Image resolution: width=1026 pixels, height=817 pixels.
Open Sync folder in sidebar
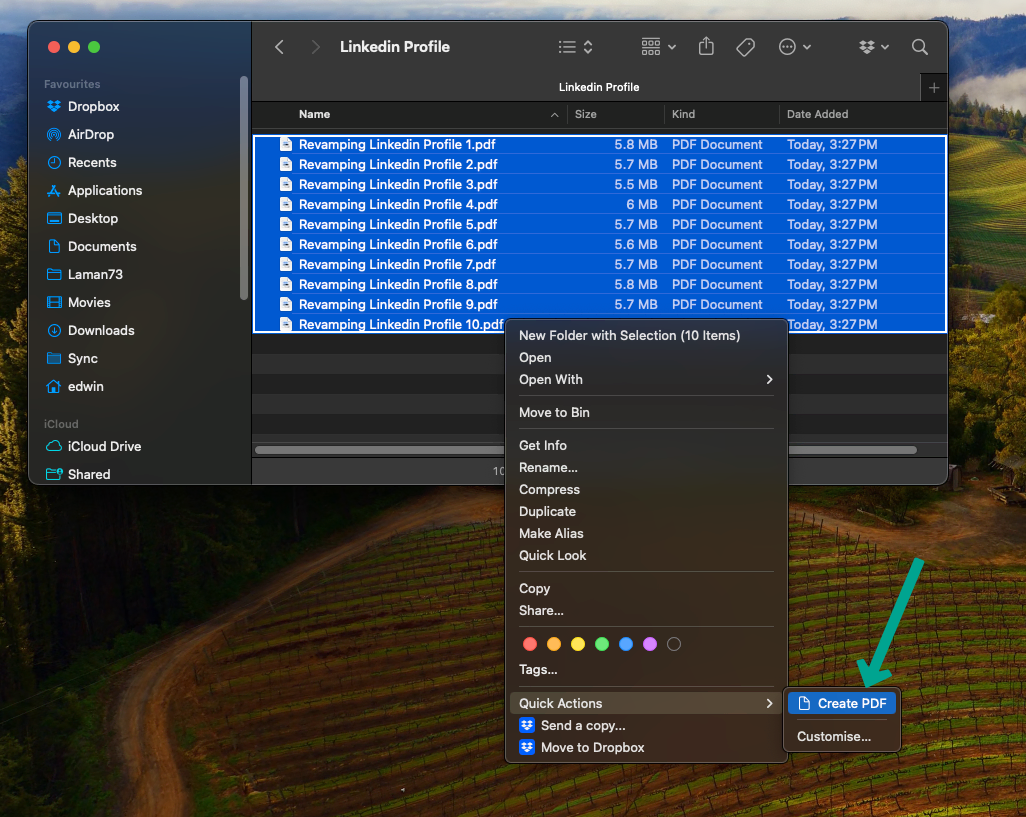82,359
